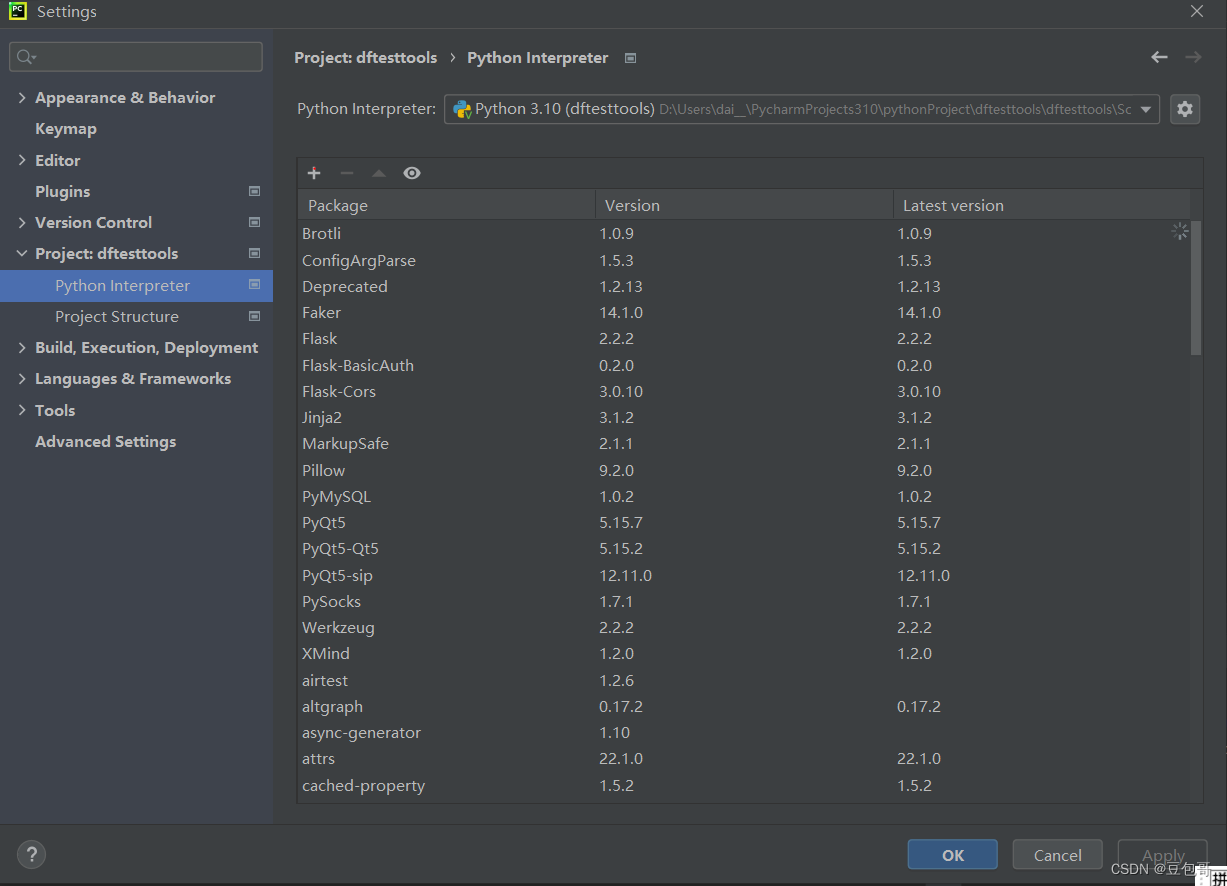Select Python Interpreter in the sidebar
Screen dimensions: 1227x886
(x=136, y=285)
